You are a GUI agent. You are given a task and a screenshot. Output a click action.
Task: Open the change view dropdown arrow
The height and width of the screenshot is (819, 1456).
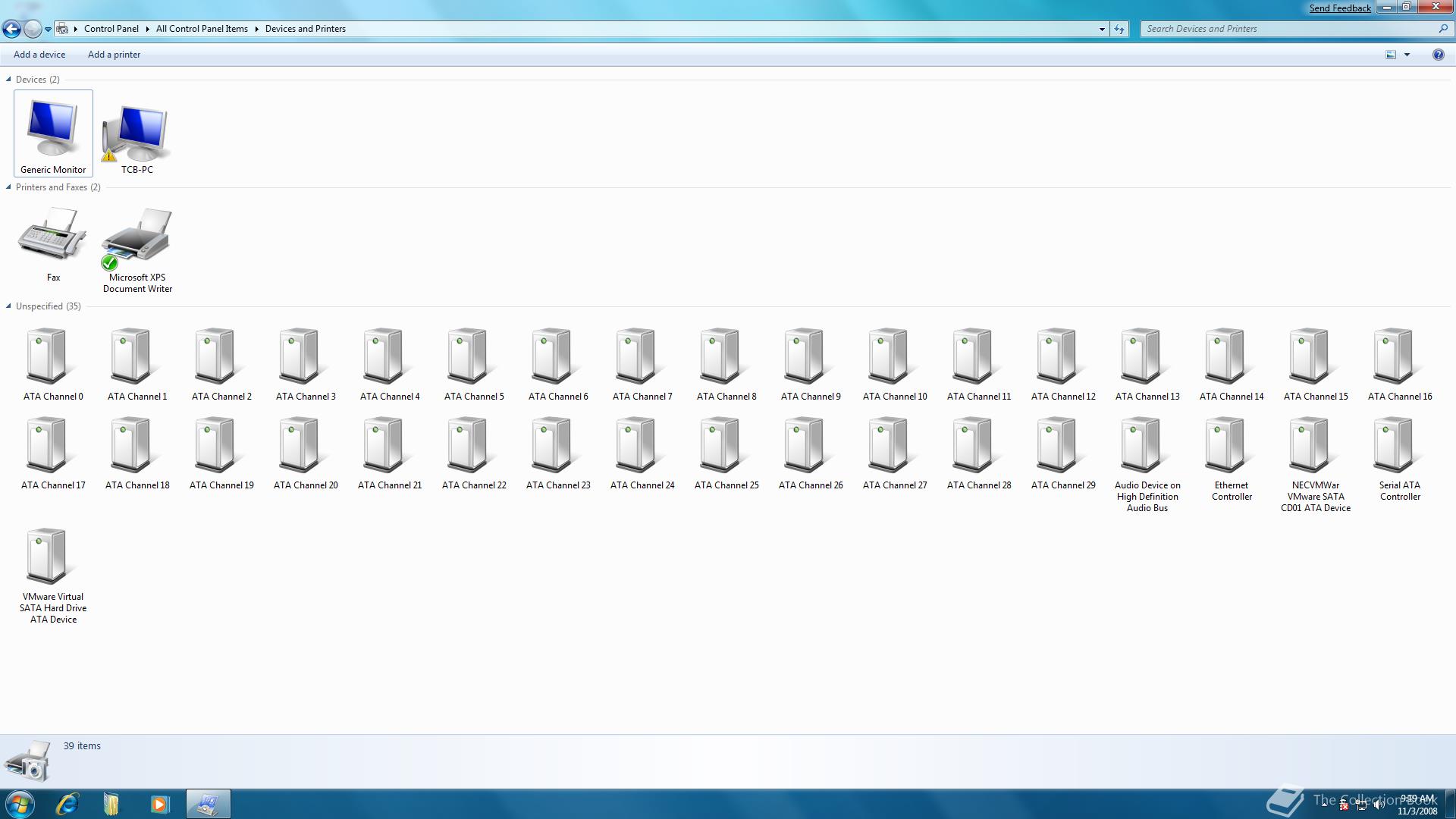coord(1407,55)
